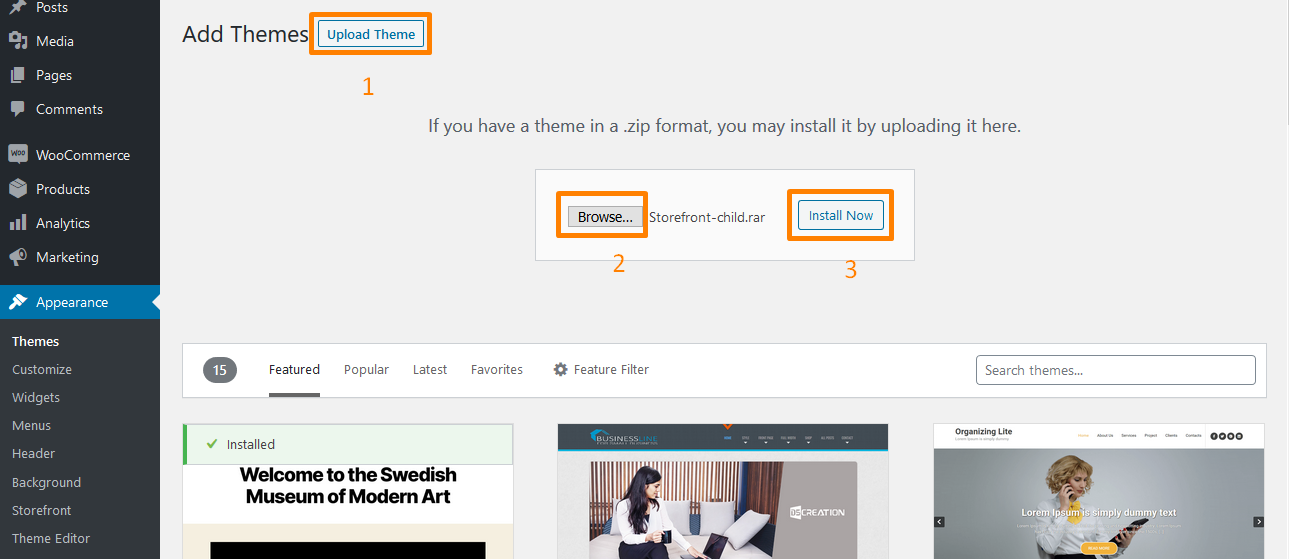Click previous slide arrow on Organizing Lite preview
The width and height of the screenshot is (1289, 559).
click(940, 521)
